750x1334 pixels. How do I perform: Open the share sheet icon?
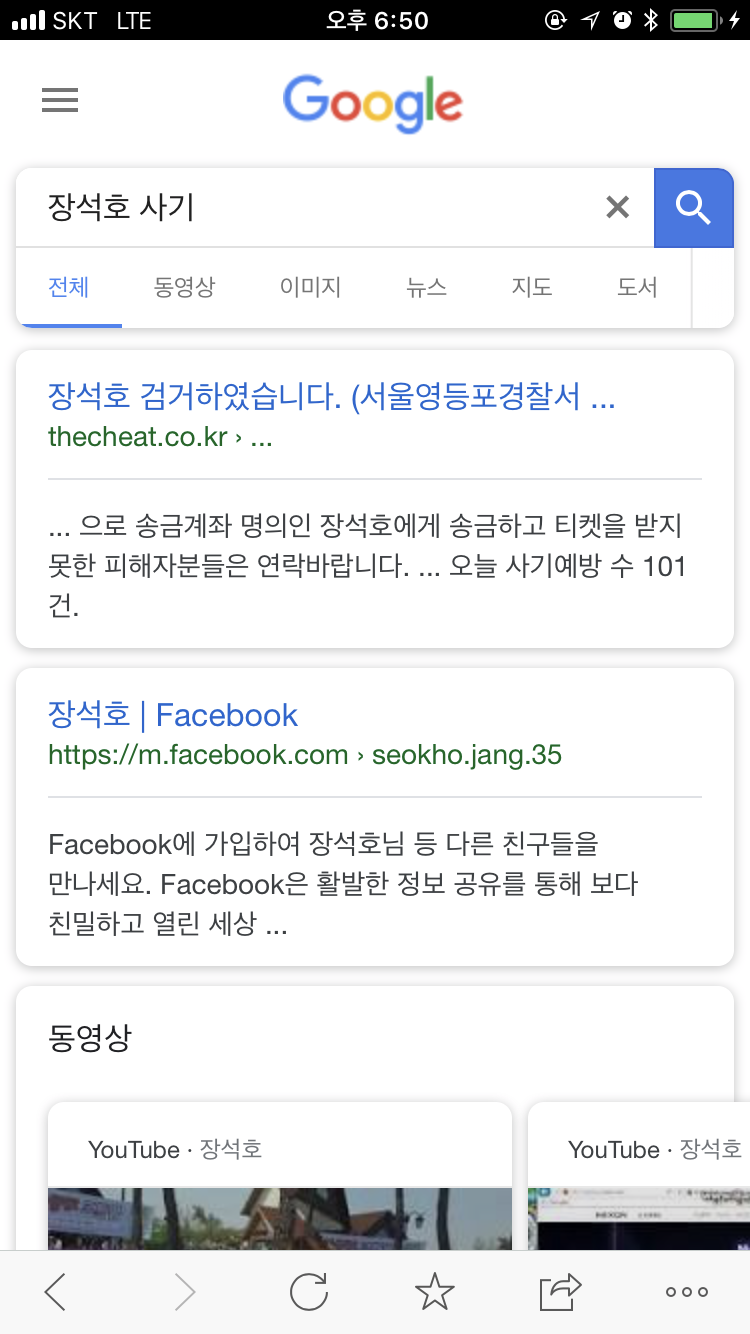click(x=561, y=1292)
